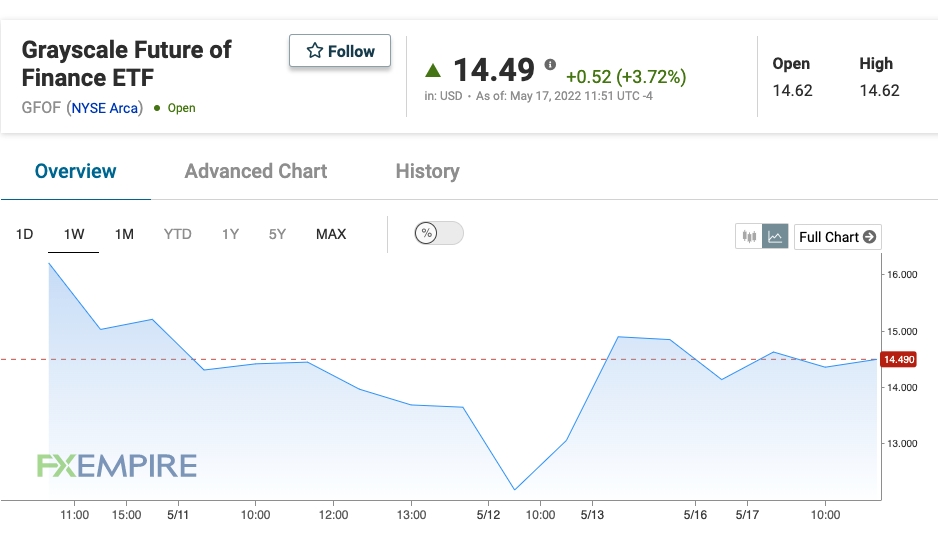Select the candlestick chart type icon
Screen dimensions: 938x545
[748, 236]
